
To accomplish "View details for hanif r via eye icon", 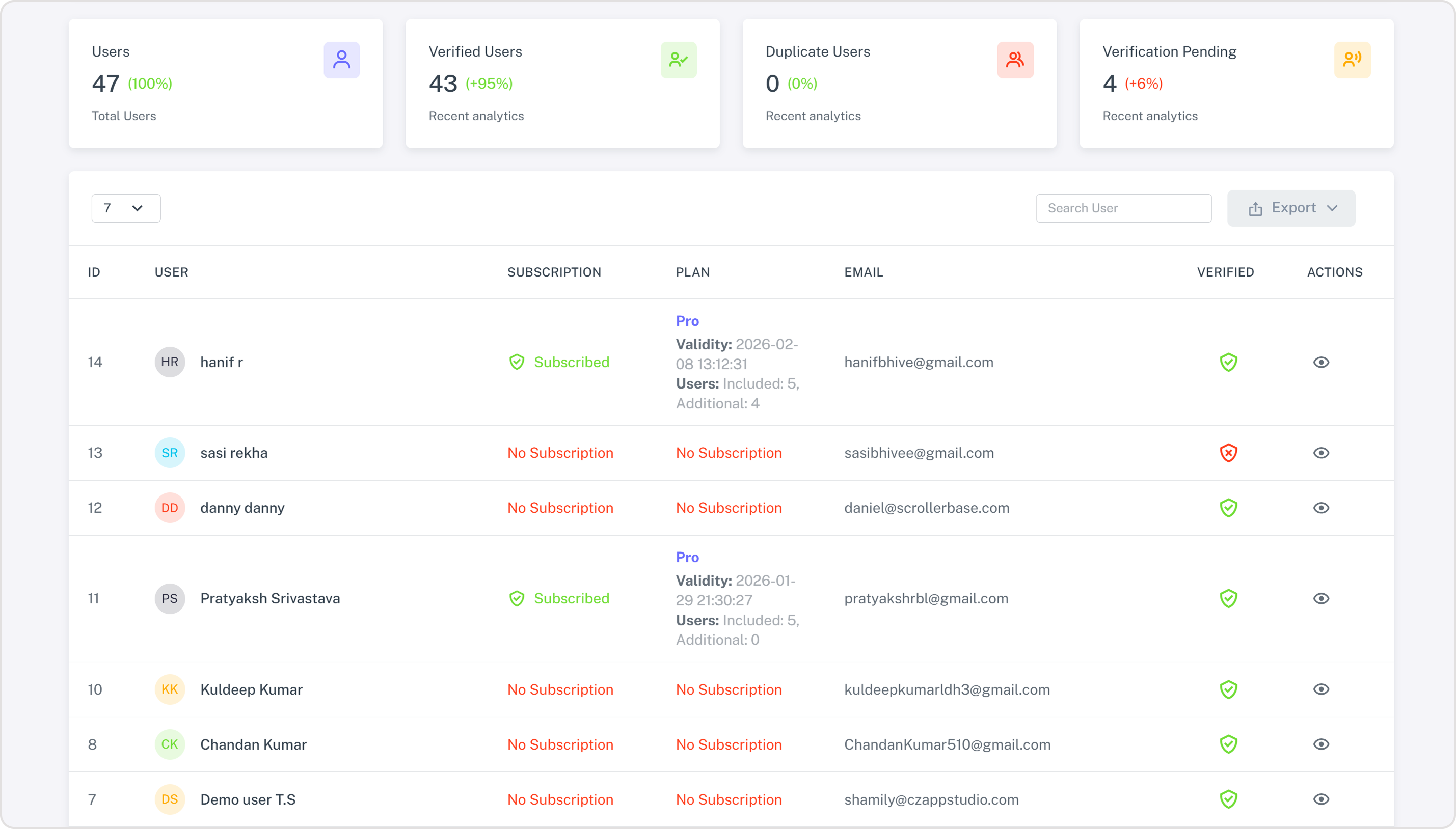I will 1321,362.
